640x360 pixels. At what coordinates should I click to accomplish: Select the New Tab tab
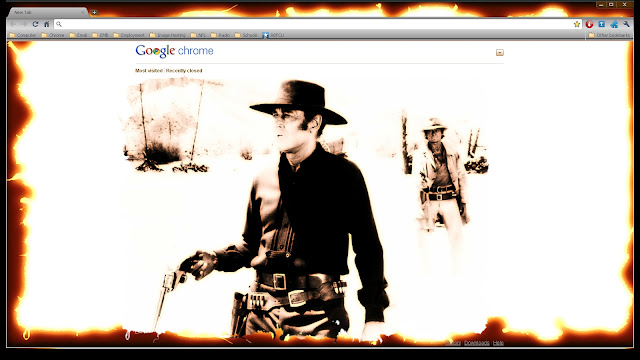47,12
